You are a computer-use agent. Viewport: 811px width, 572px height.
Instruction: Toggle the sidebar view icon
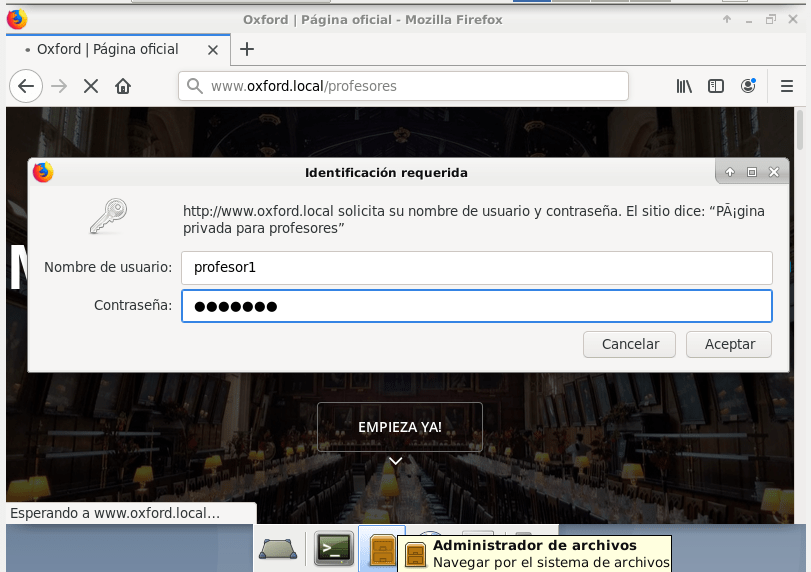[716, 86]
